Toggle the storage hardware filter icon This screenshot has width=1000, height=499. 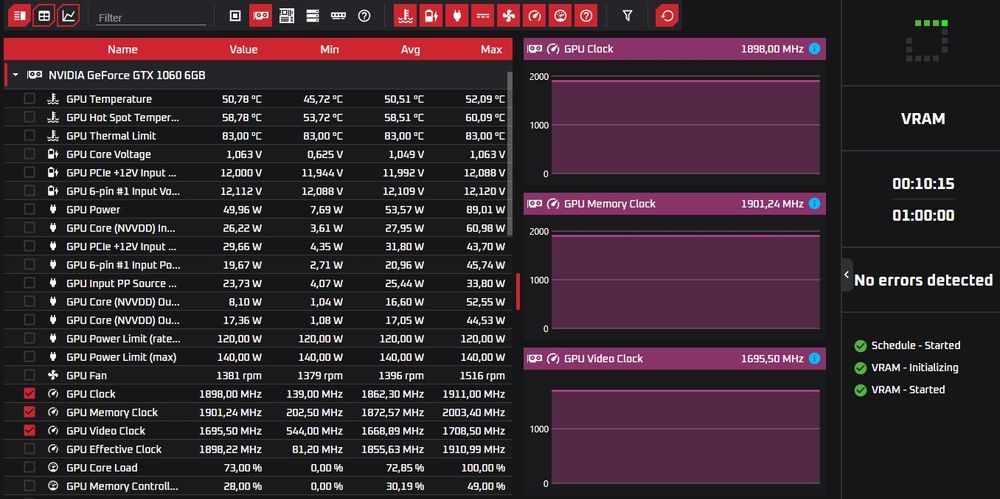pos(312,15)
